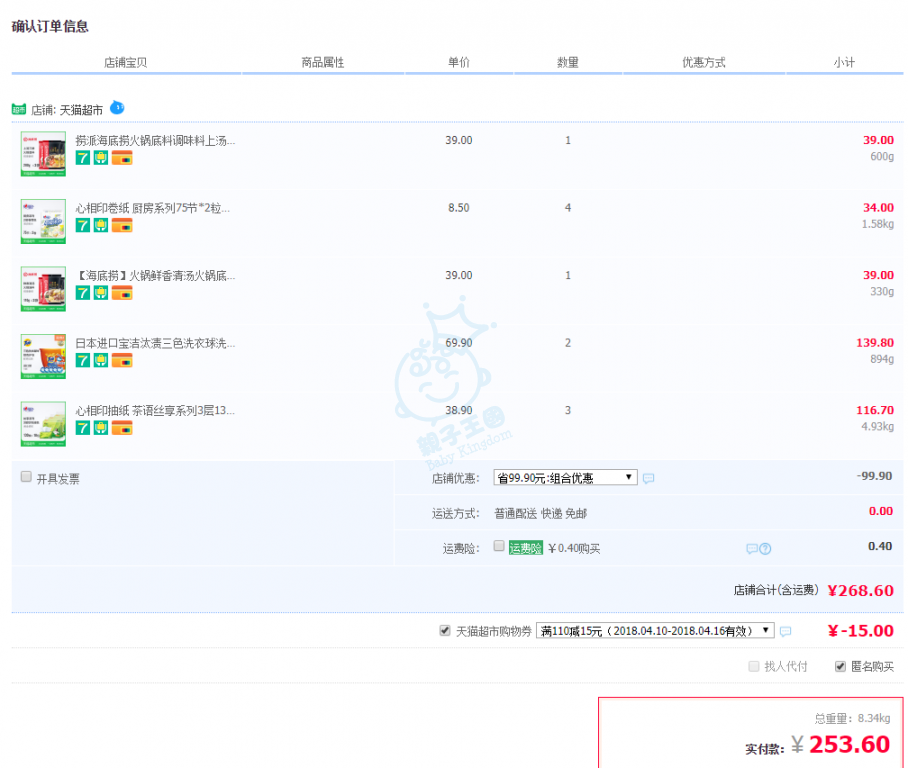Open the 捞派海底捞火锅底料 product link

(x=155, y=141)
